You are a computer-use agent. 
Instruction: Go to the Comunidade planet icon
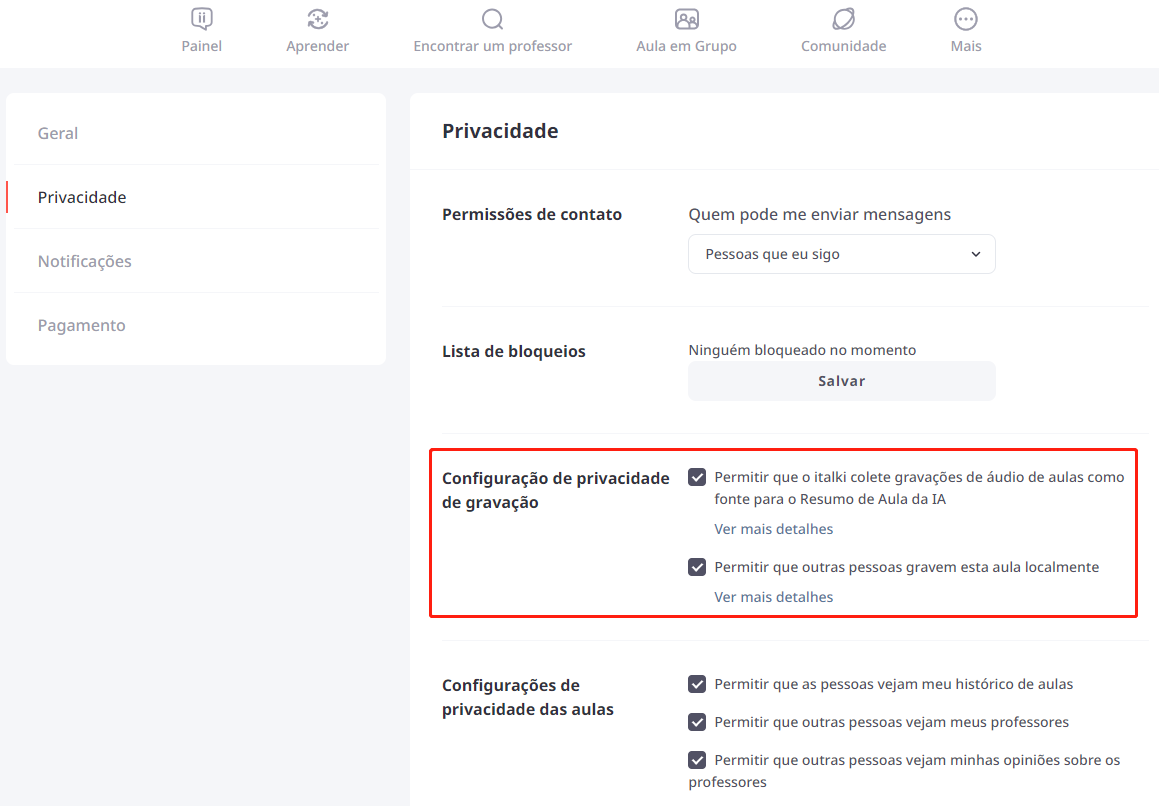click(843, 19)
